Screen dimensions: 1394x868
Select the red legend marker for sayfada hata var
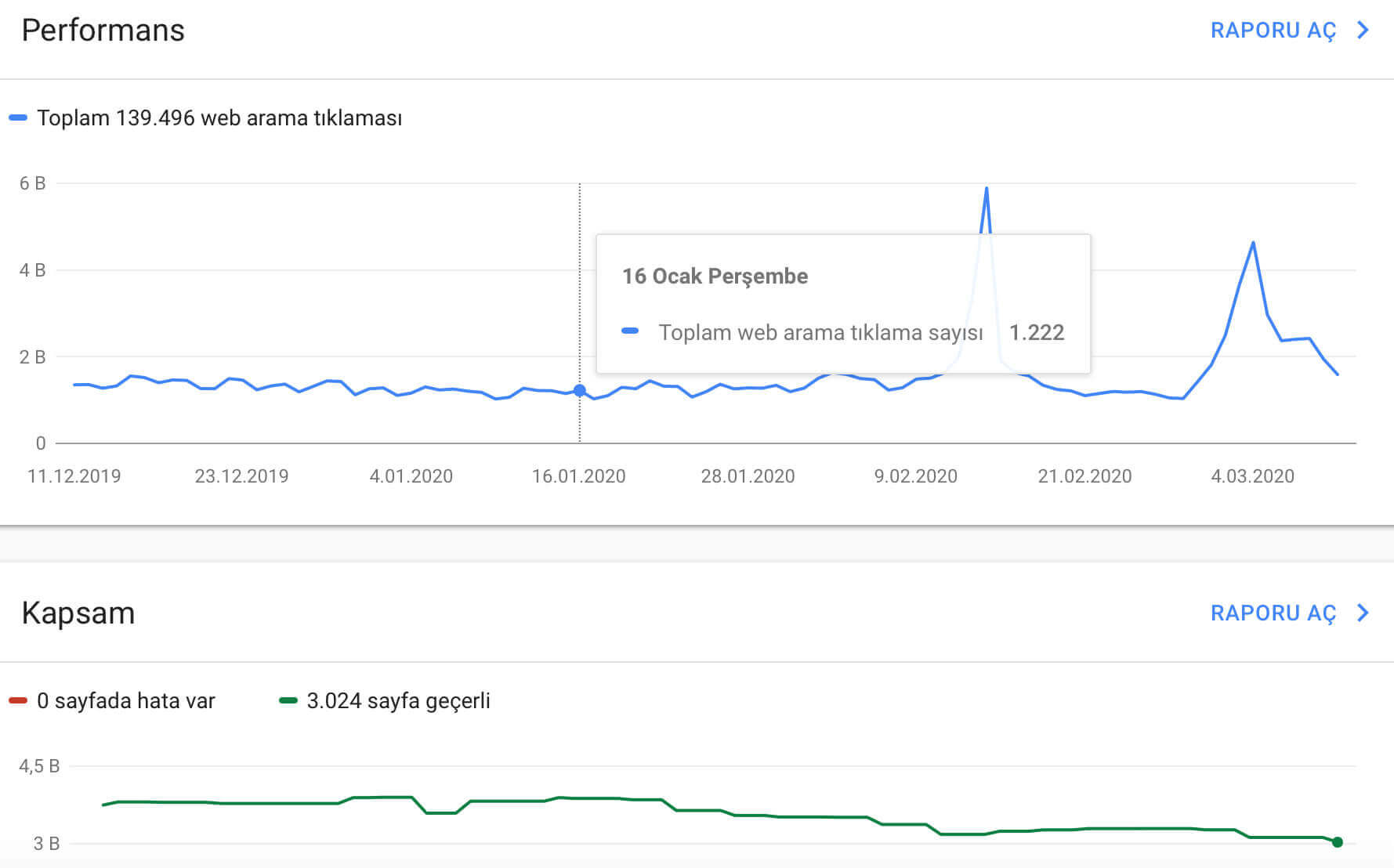(x=18, y=700)
